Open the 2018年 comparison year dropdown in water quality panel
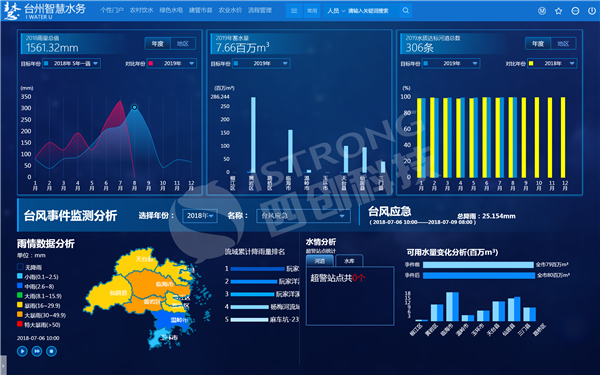The width and height of the screenshot is (600, 375). click(552, 64)
